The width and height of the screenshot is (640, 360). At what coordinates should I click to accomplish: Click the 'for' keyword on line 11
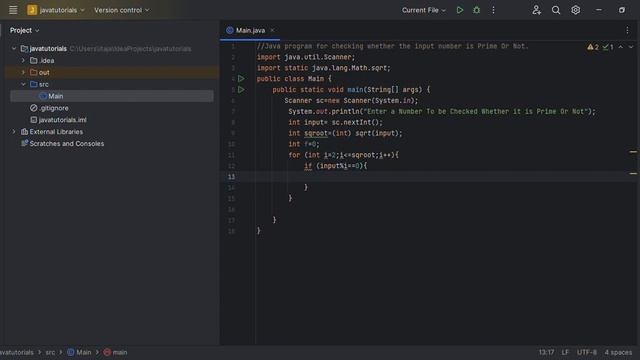294,155
